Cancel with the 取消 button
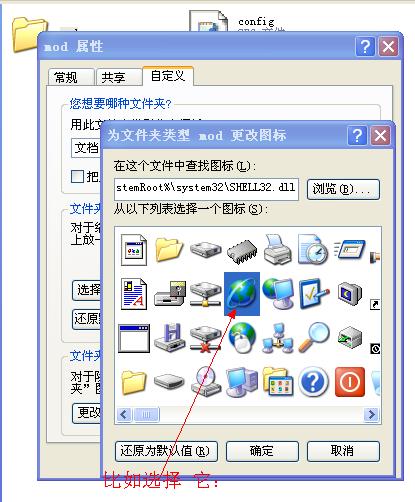Viewport: 415px width, 502px height. (343, 451)
